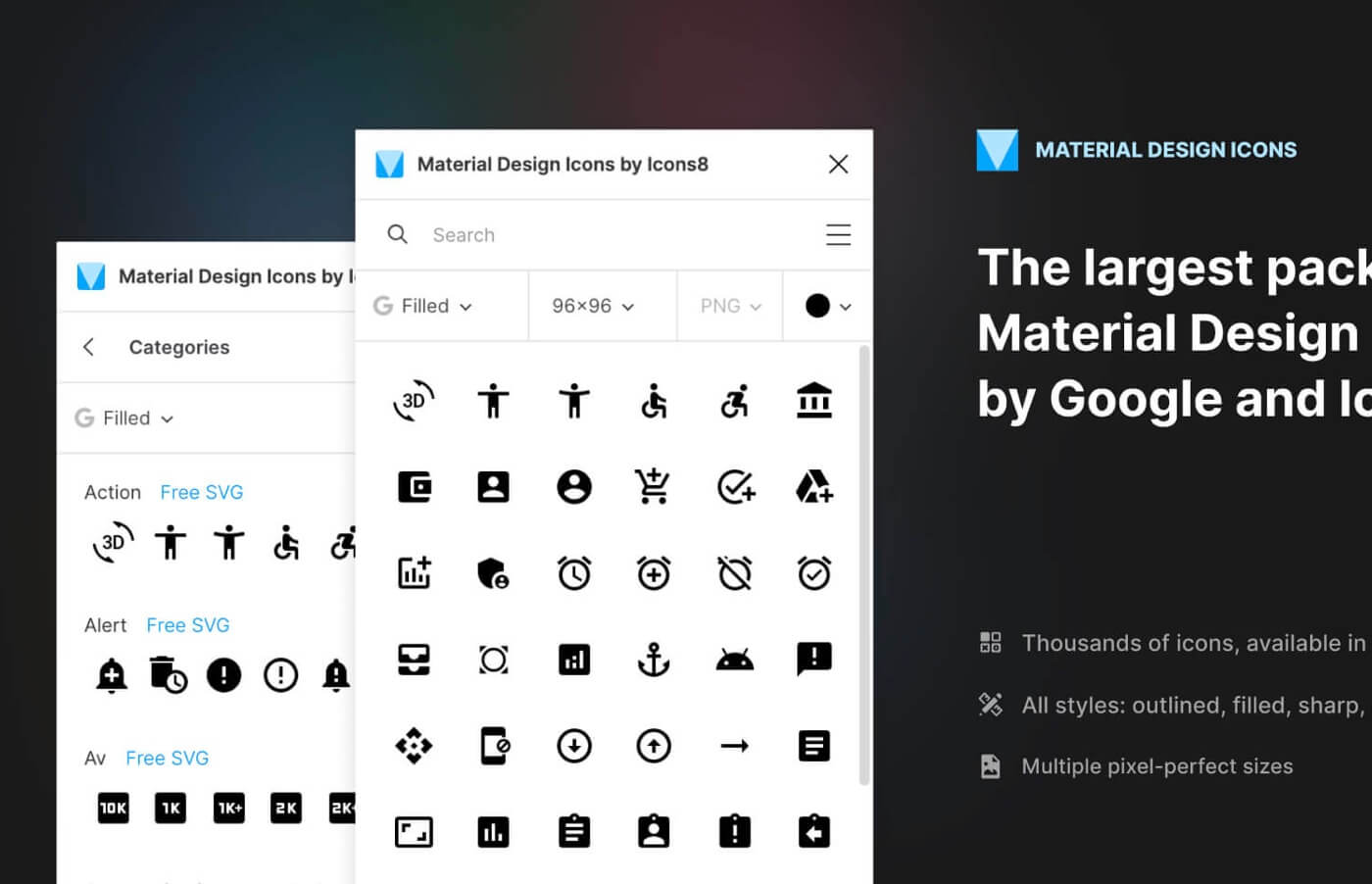Choose the add task checkmark icon
The width and height of the screenshot is (1372, 884).
pyautogui.click(x=735, y=487)
